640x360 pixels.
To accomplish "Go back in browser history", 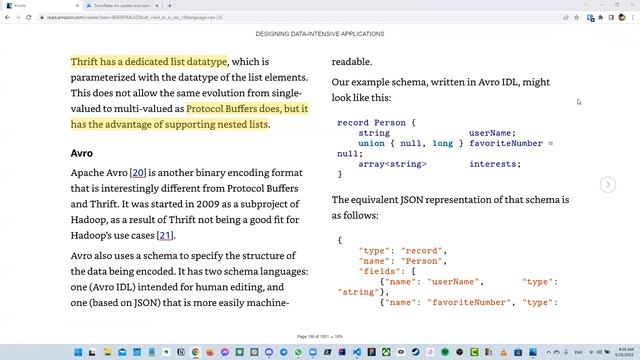I will pyautogui.click(x=7, y=18).
